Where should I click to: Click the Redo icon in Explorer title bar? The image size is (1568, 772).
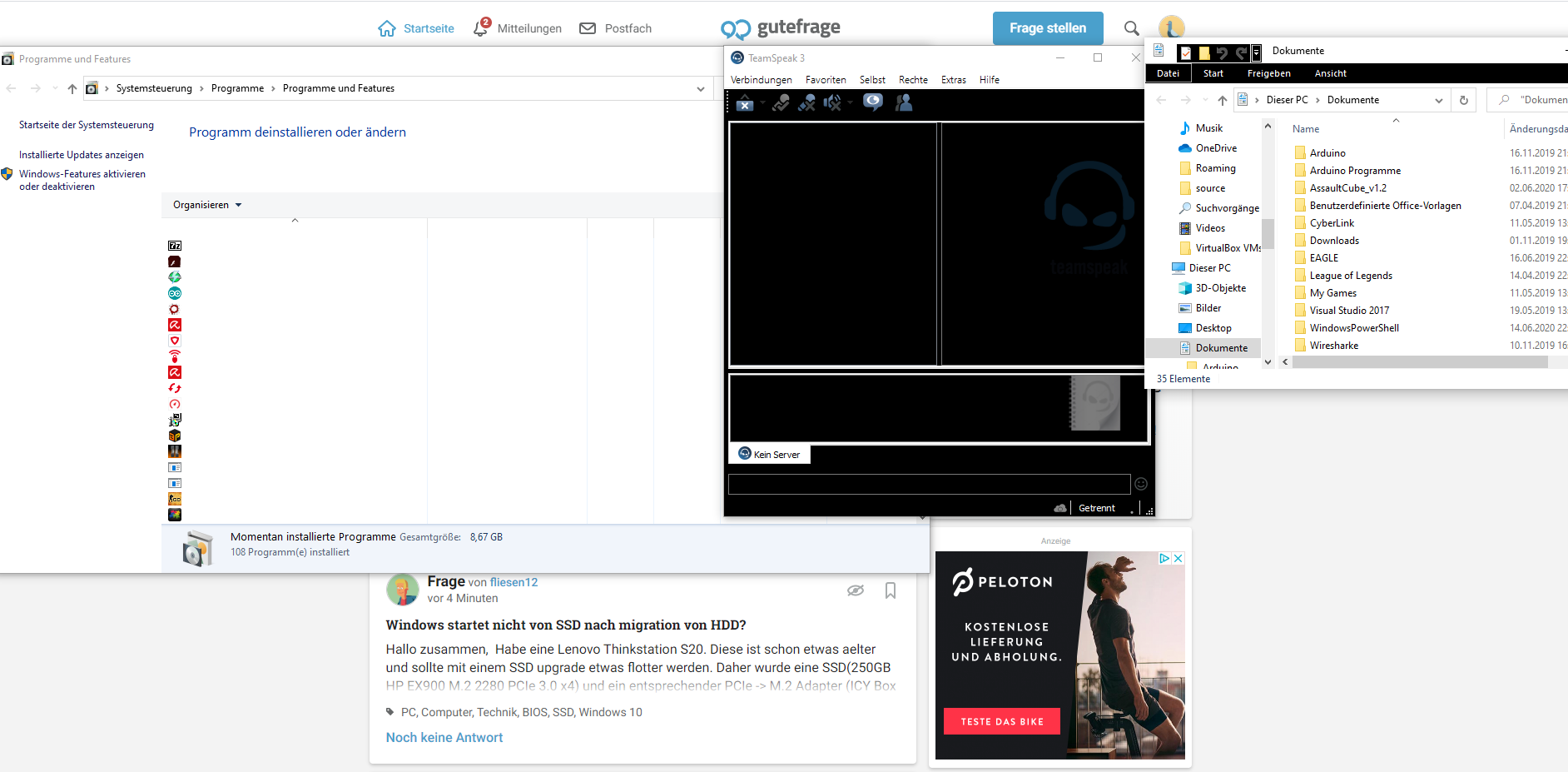[1241, 53]
